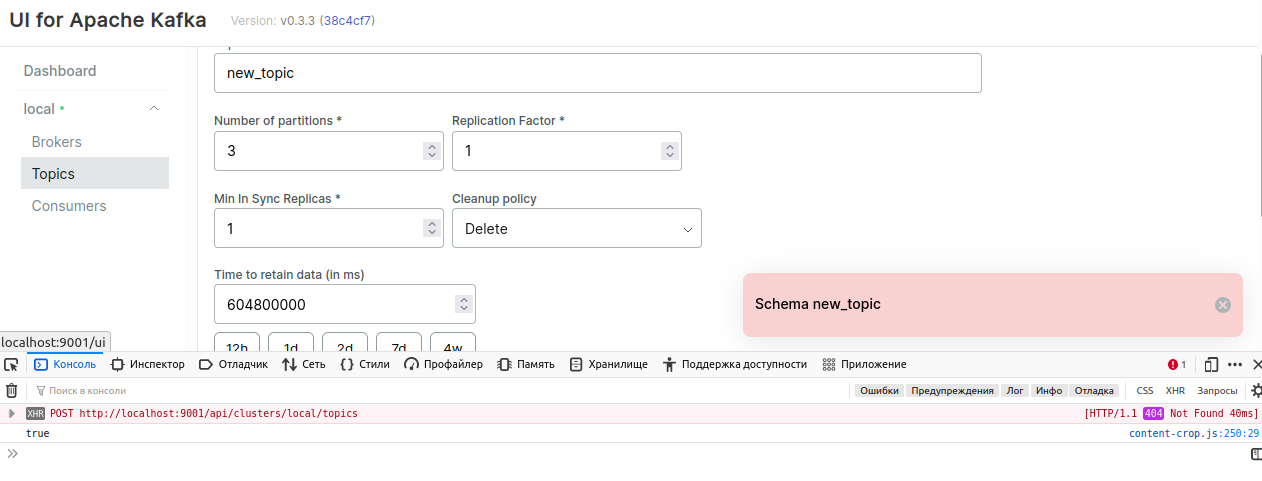This screenshot has height=481, width=1262.
Task: Click the 404 status code badge
Action: 1153,413
